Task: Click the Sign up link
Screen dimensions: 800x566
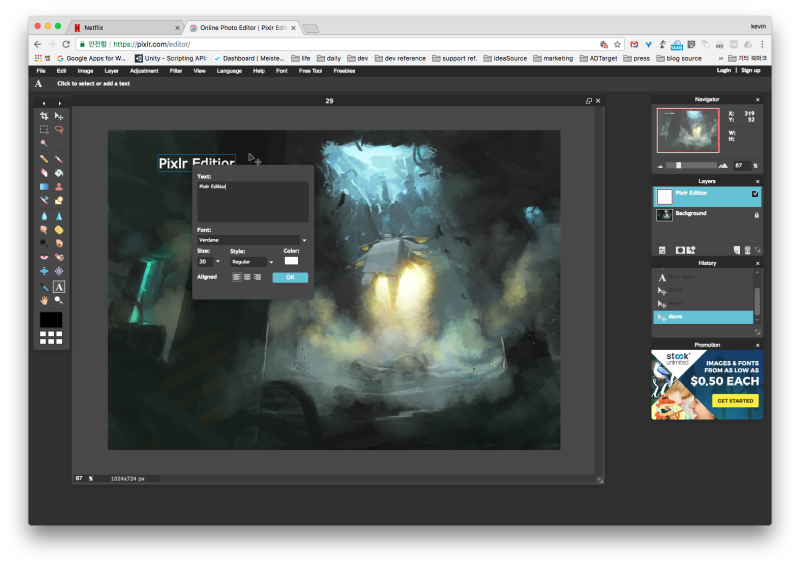Action: coord(751,70)
